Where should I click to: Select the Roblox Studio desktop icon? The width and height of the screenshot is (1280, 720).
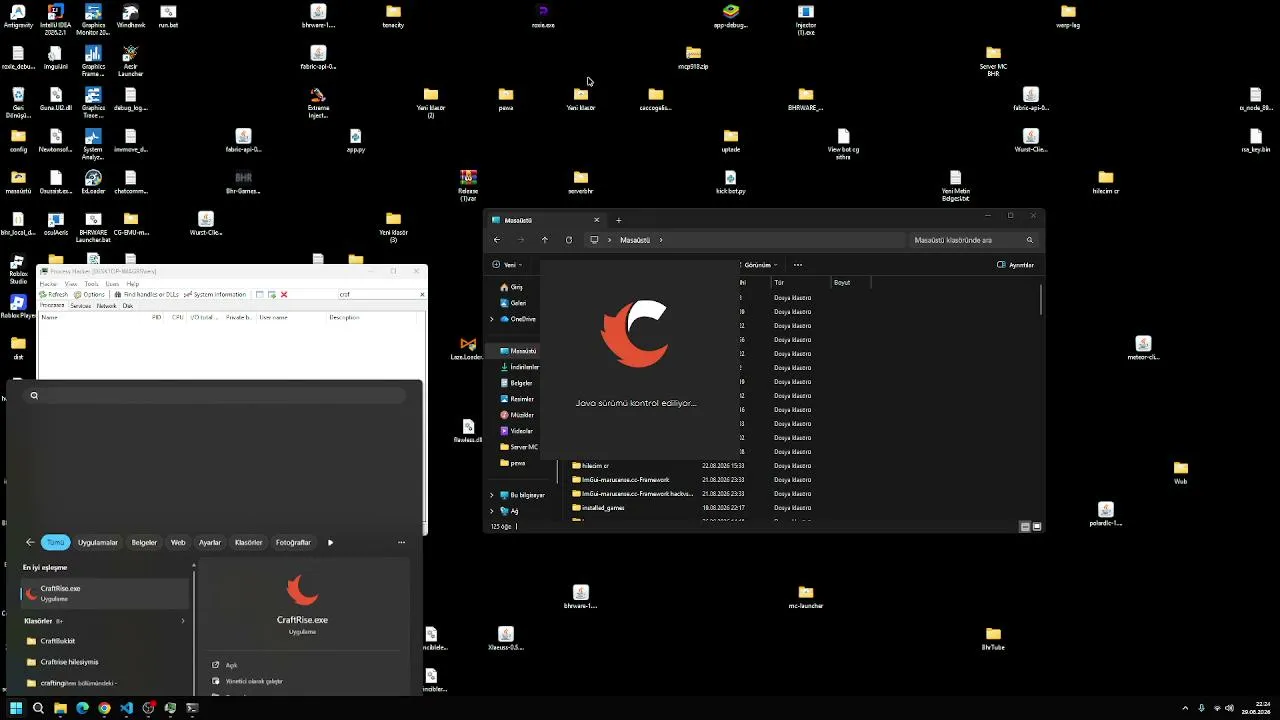(x=18, y=271)
